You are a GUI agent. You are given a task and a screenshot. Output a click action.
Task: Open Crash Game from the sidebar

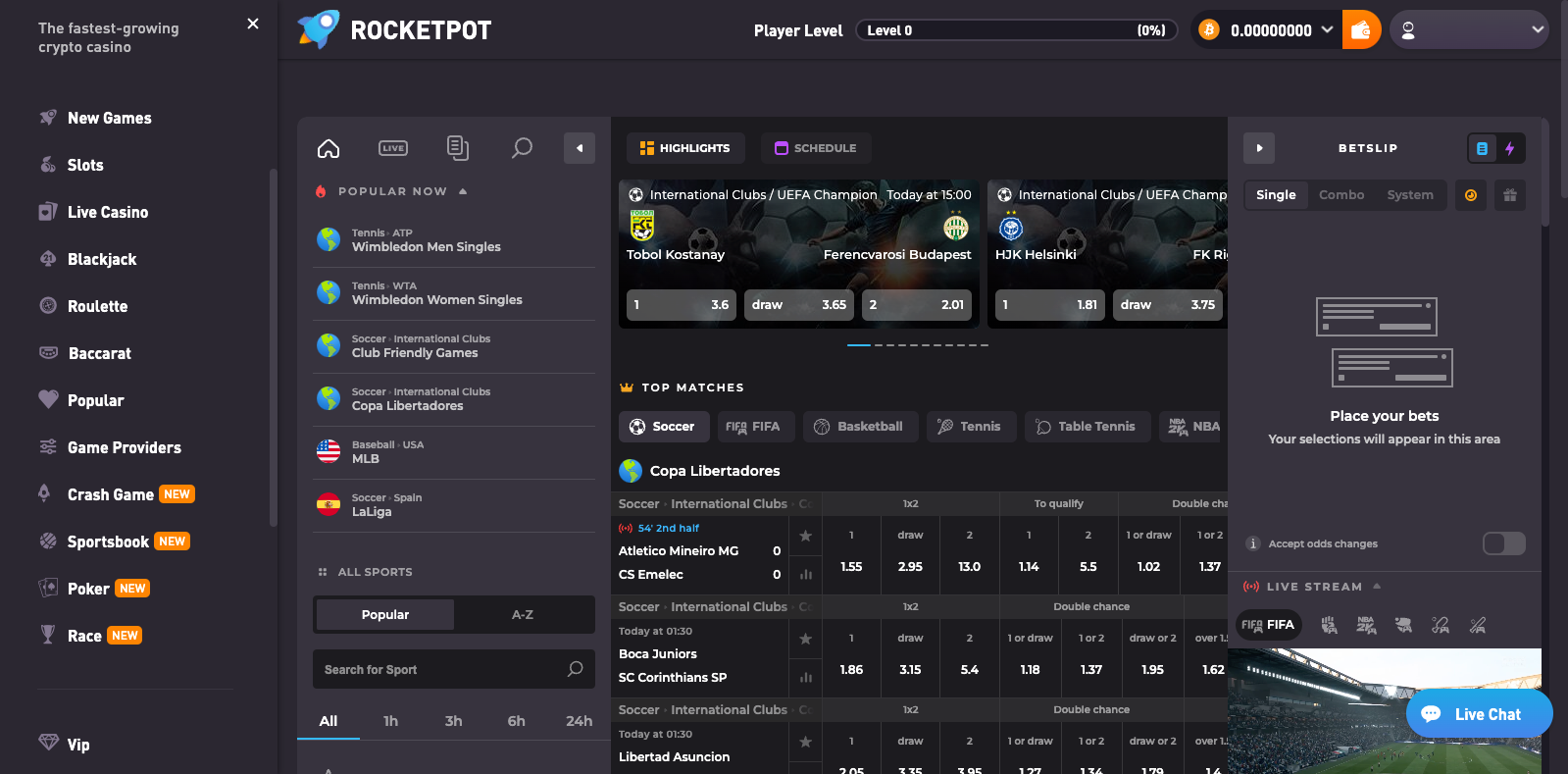[x=110, y=494]
